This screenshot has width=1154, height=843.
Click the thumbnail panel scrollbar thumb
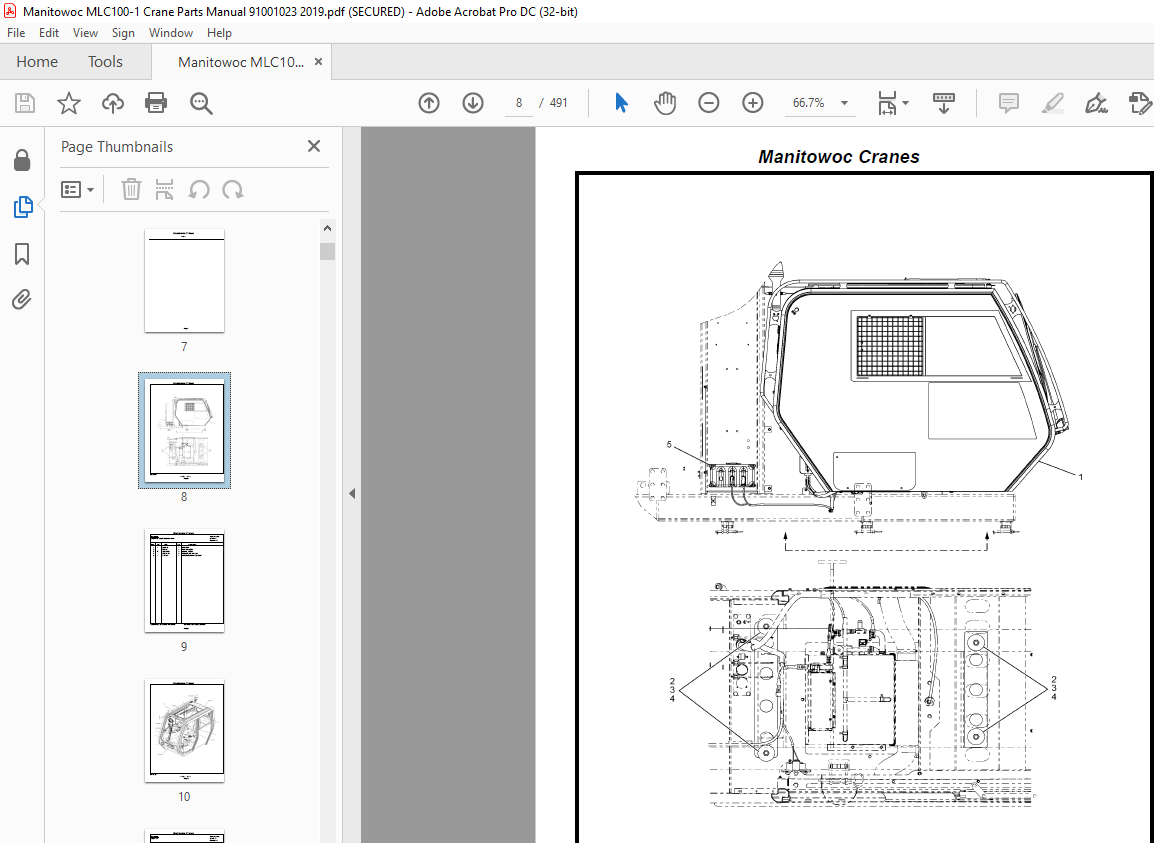tap(328, 251)
